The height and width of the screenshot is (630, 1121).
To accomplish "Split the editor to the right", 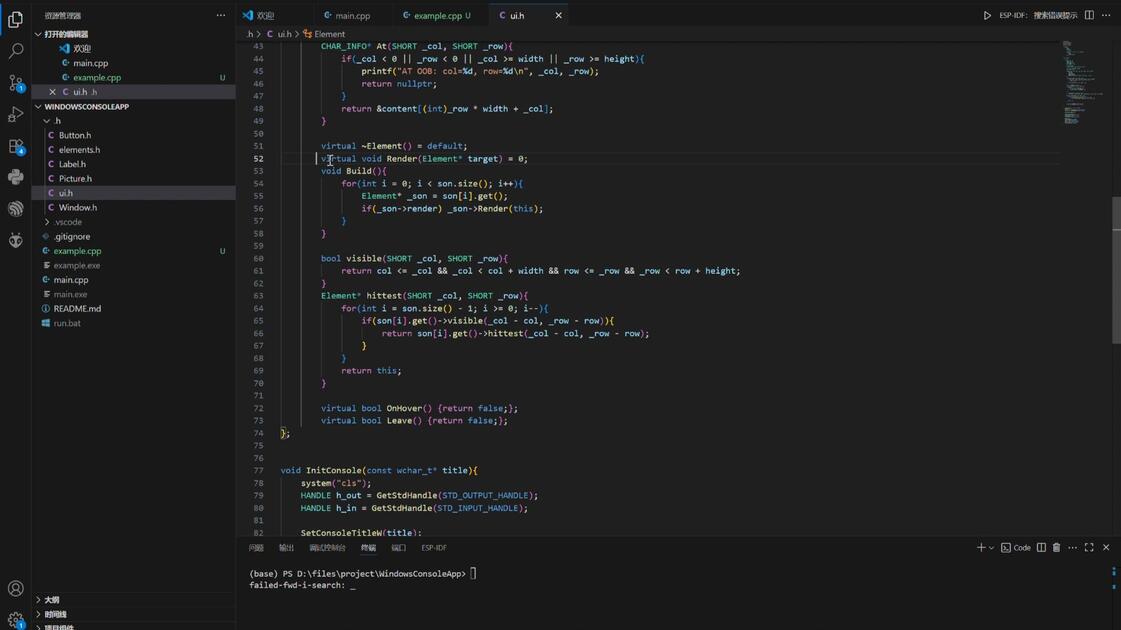I will pos(1089,15).
